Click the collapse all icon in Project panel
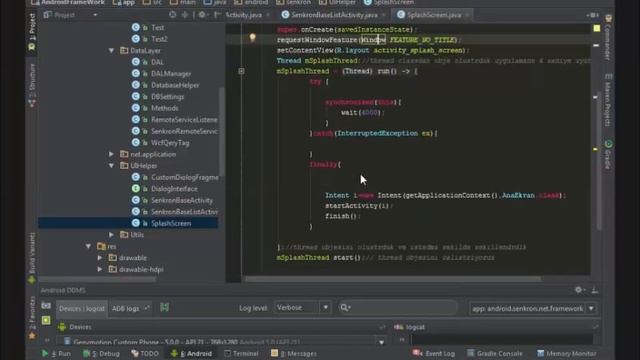The width and height of the screenshot is (640, 360). (185, 15)
